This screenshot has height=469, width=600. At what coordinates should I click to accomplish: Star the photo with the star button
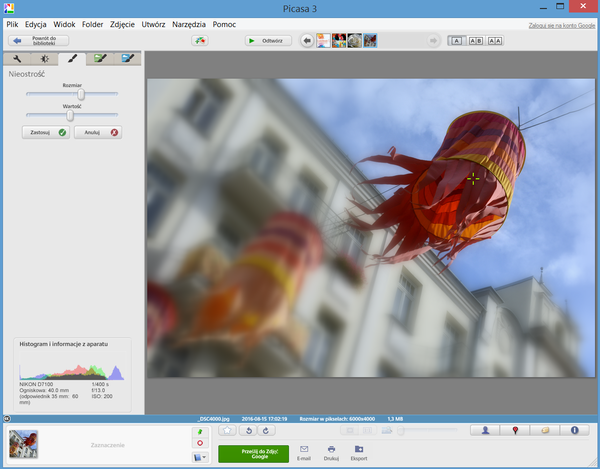(228, 430)
